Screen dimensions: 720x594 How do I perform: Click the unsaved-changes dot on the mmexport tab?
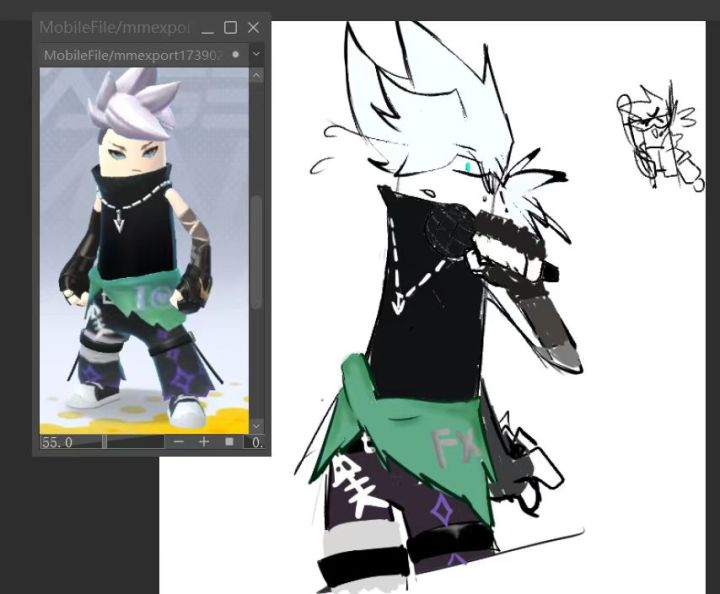tap(236, 55)
